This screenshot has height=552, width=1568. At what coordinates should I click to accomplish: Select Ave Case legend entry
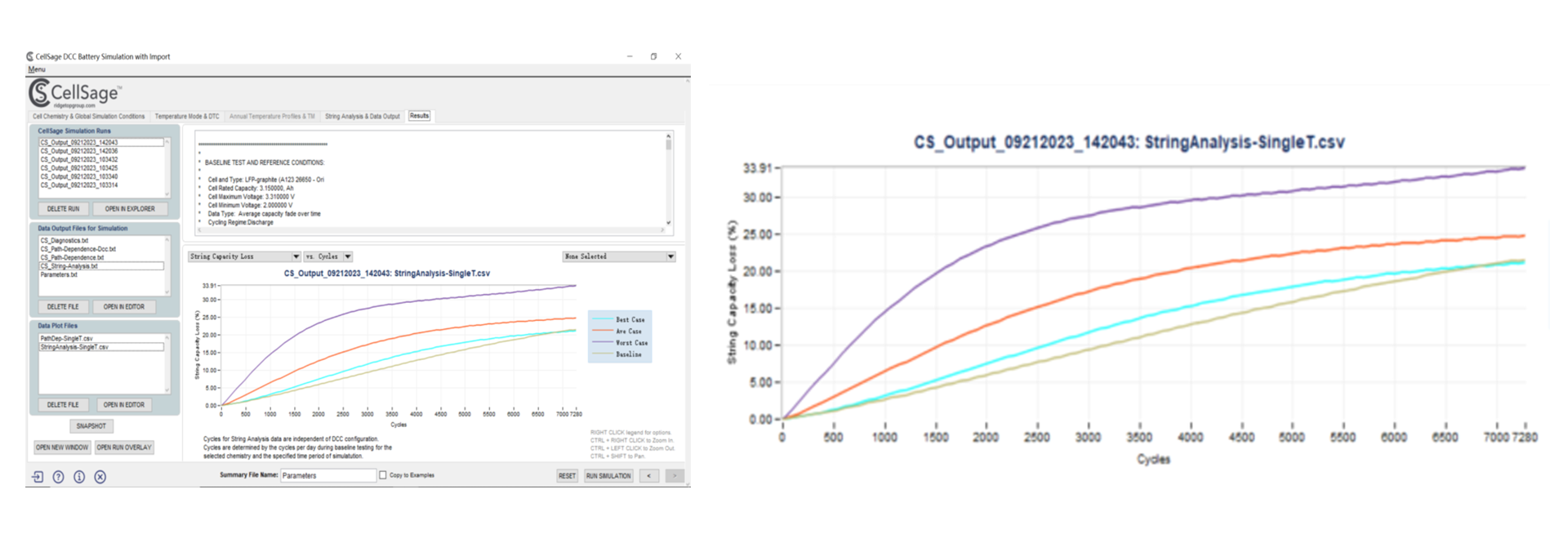click(x=618, y=331)
